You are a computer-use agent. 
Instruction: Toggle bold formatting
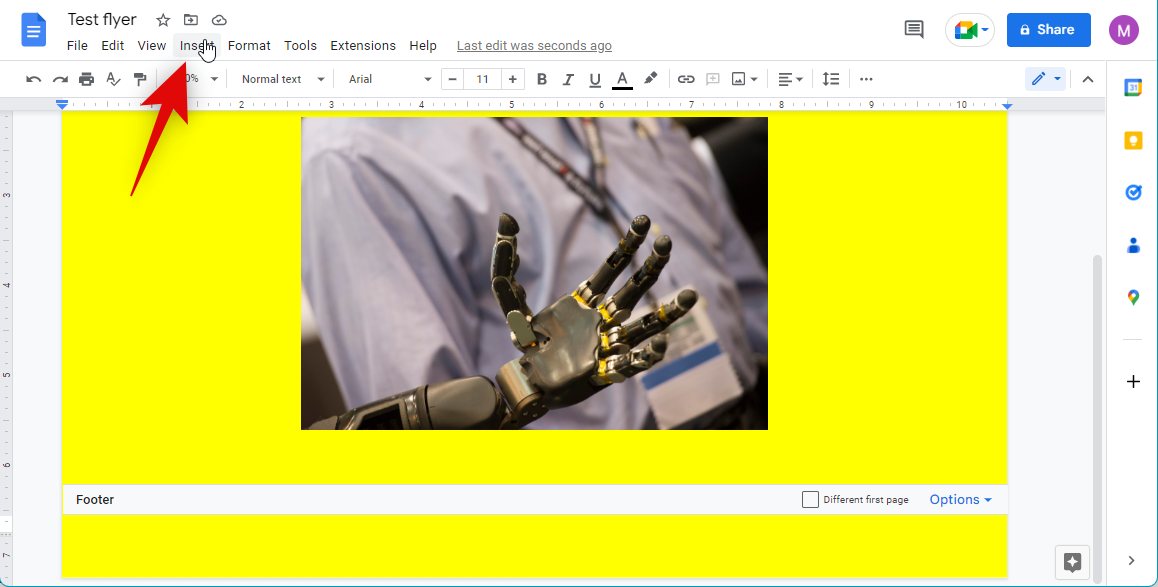coord(542,79)
